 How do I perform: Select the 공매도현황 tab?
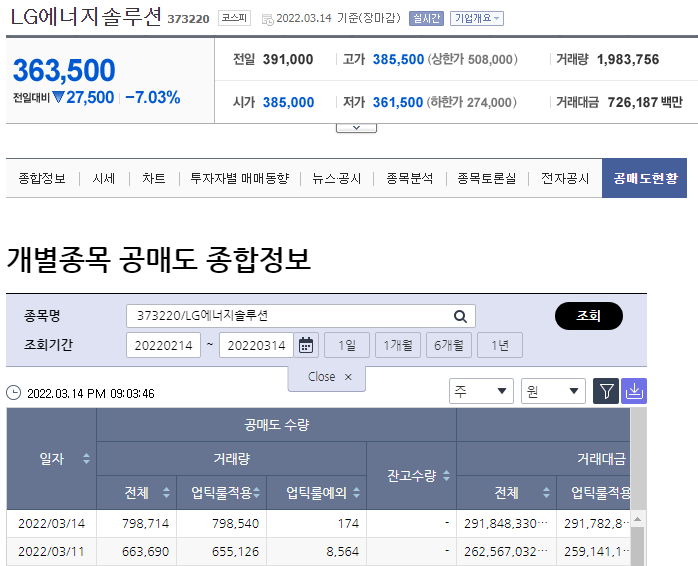[x=645, y=178]
